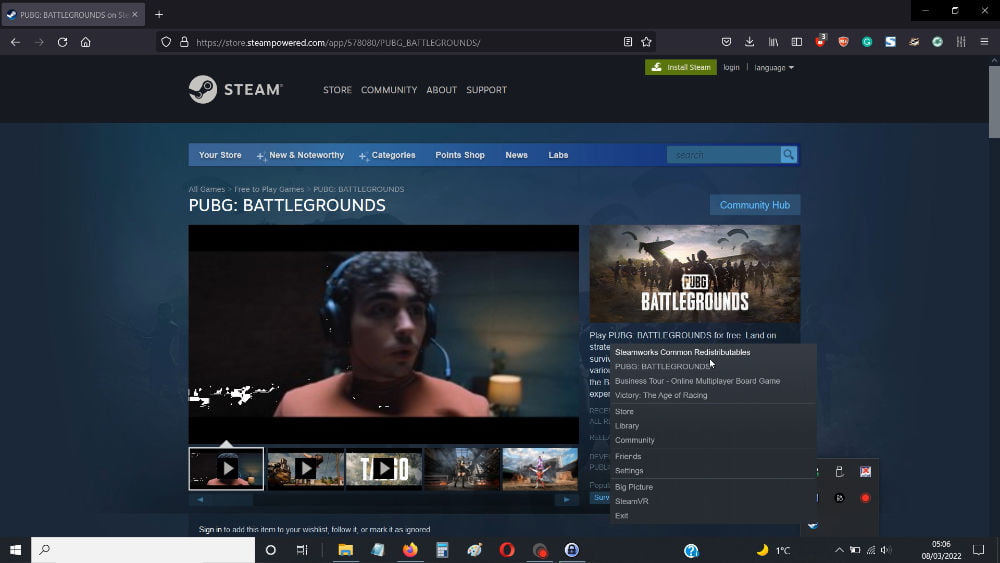The height and width of the screenshot is (563, 1000).
Task: Expand New & Noteworthy menu
Action: (x=300, y=155)
